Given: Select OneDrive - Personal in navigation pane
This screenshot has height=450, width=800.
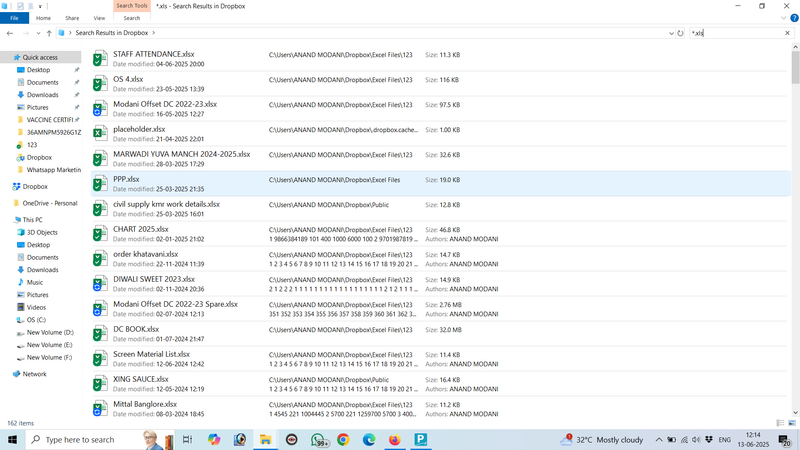Looking at the screenshot, I should (50, 203).
